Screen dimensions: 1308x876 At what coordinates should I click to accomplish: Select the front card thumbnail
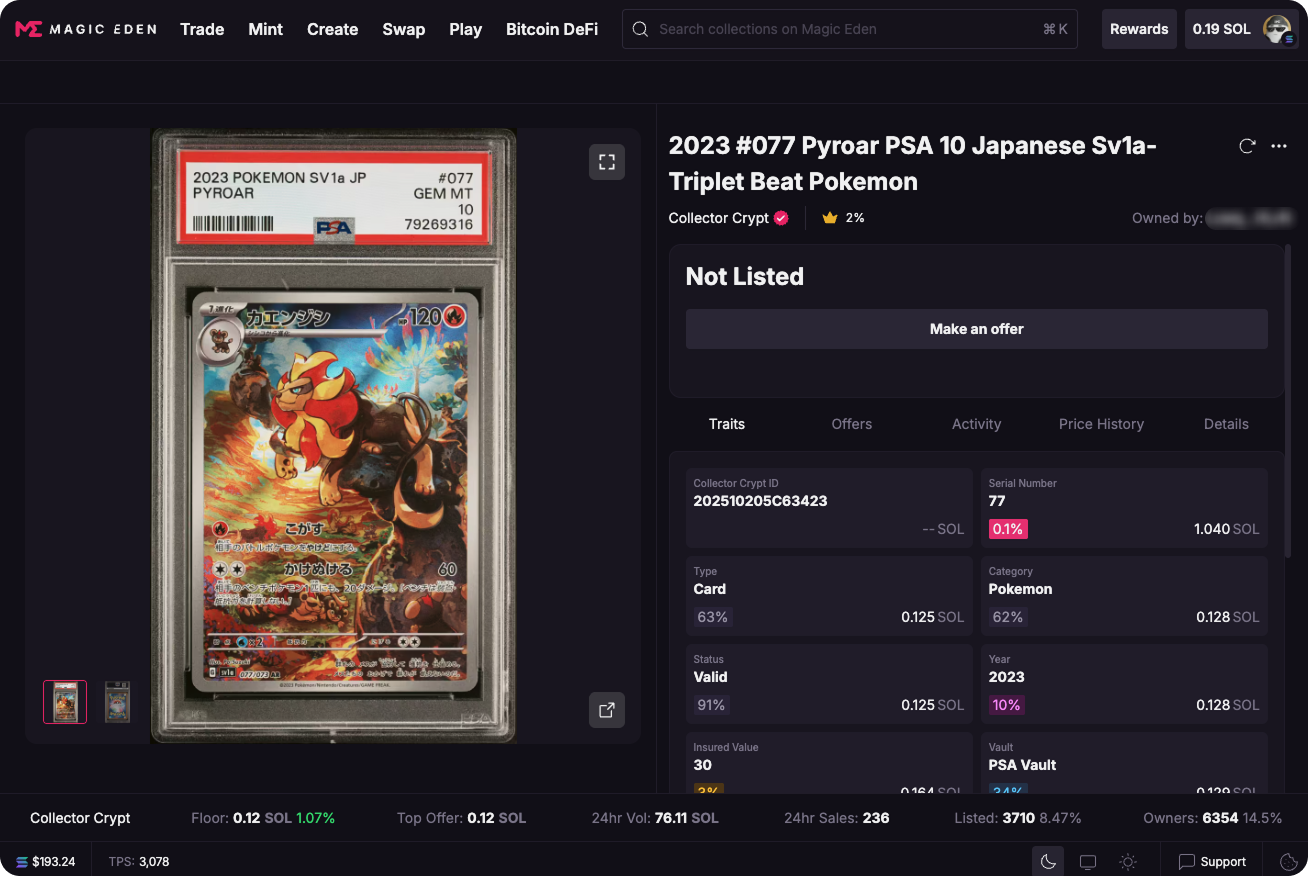pyautogui.click(x=65, y=701)
